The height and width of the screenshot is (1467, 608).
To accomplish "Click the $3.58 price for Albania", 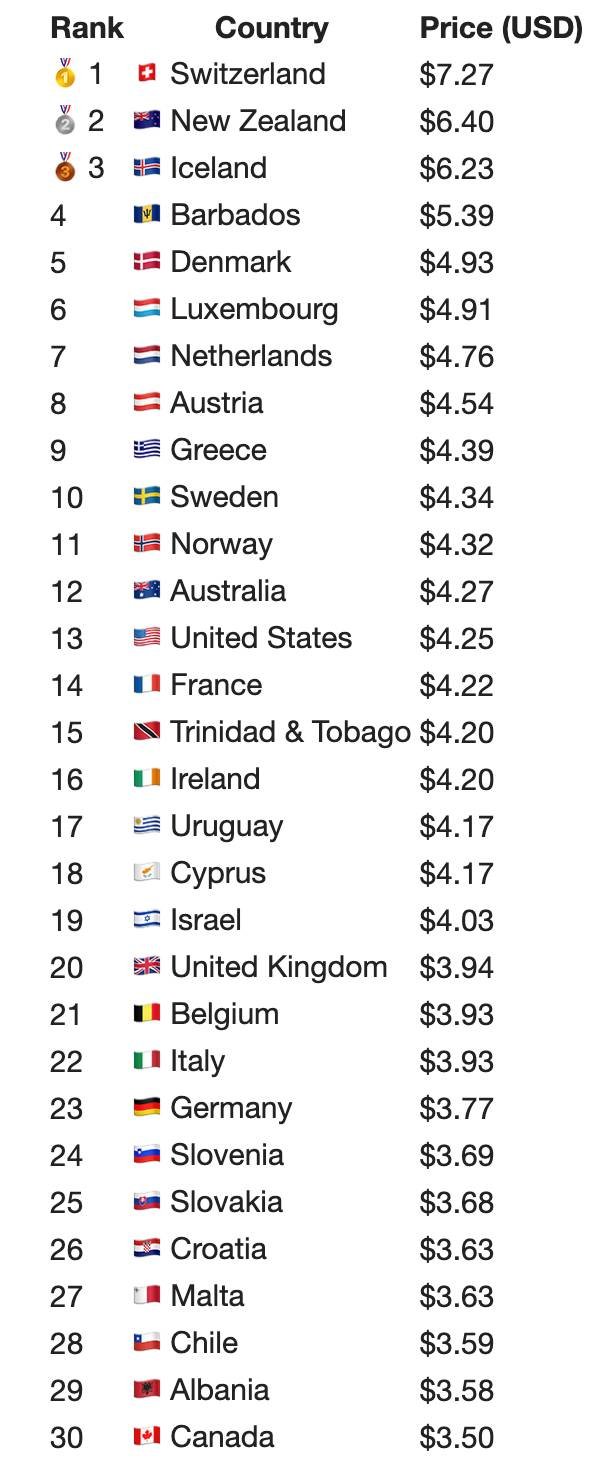I will pyautogui.click(x=456, y=1391).
